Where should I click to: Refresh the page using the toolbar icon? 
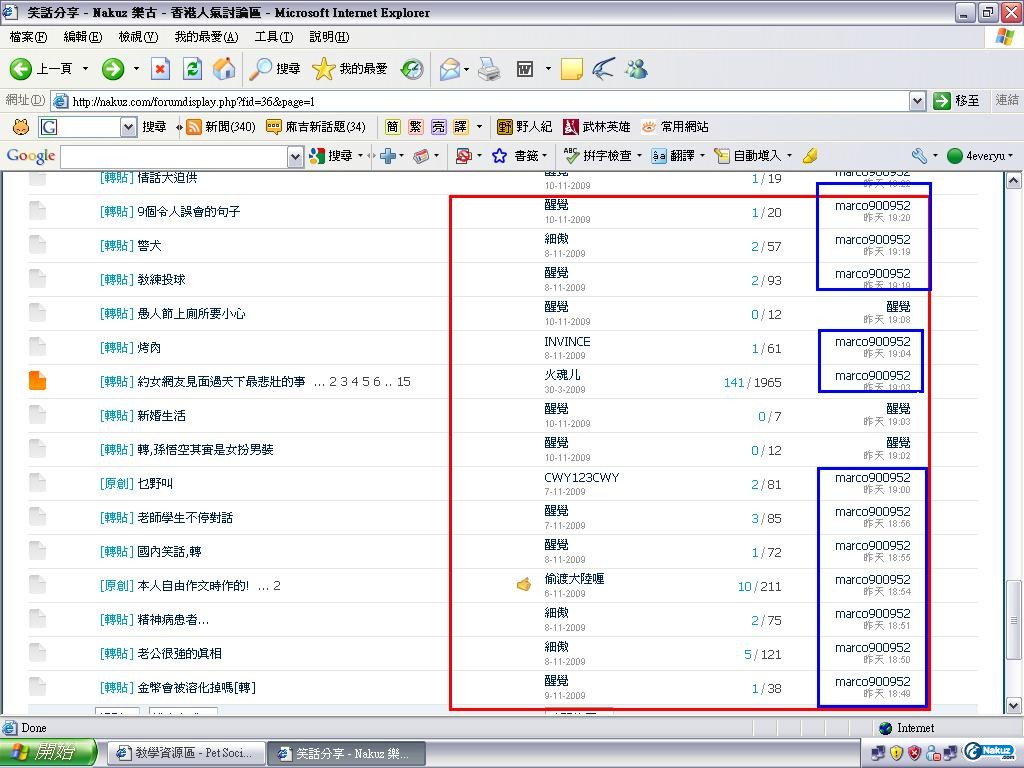pyautogui.click(x=192, y=69)
